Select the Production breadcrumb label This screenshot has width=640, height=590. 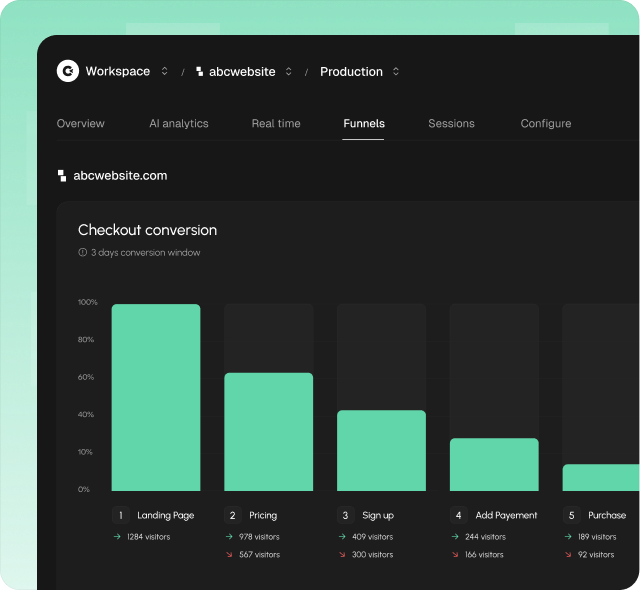click(x=351, y=72)
